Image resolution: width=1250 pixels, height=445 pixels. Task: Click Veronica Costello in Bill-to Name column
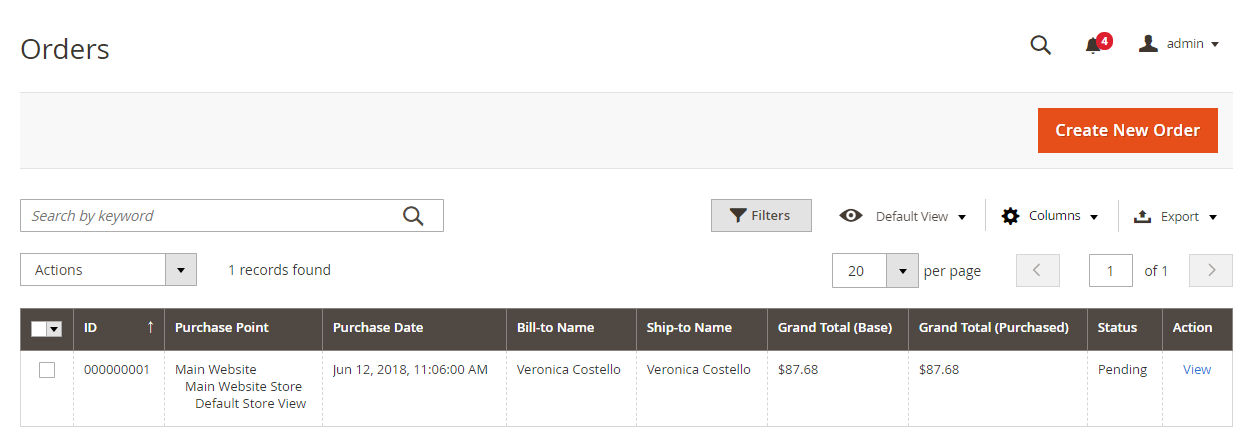point(569,369)
